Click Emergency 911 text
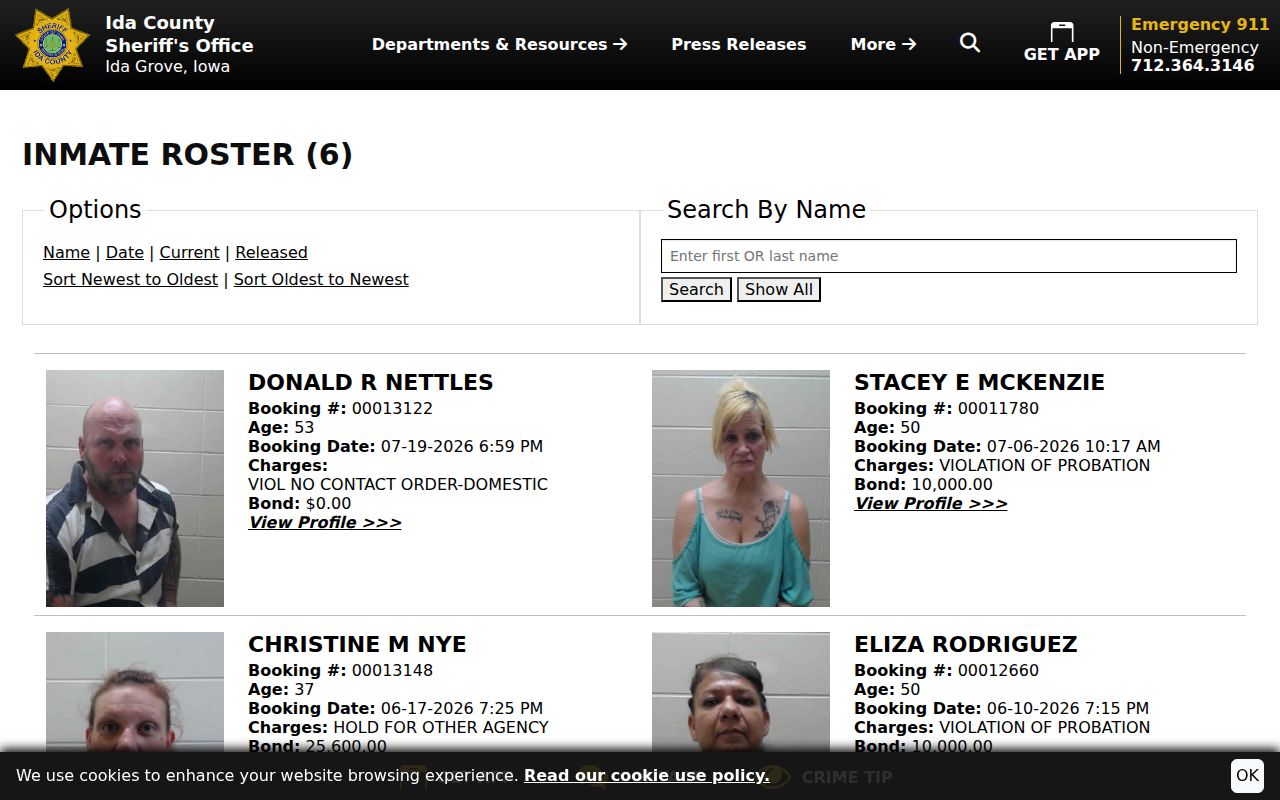Screen dimensions: 1280x800 (1200, 25)
